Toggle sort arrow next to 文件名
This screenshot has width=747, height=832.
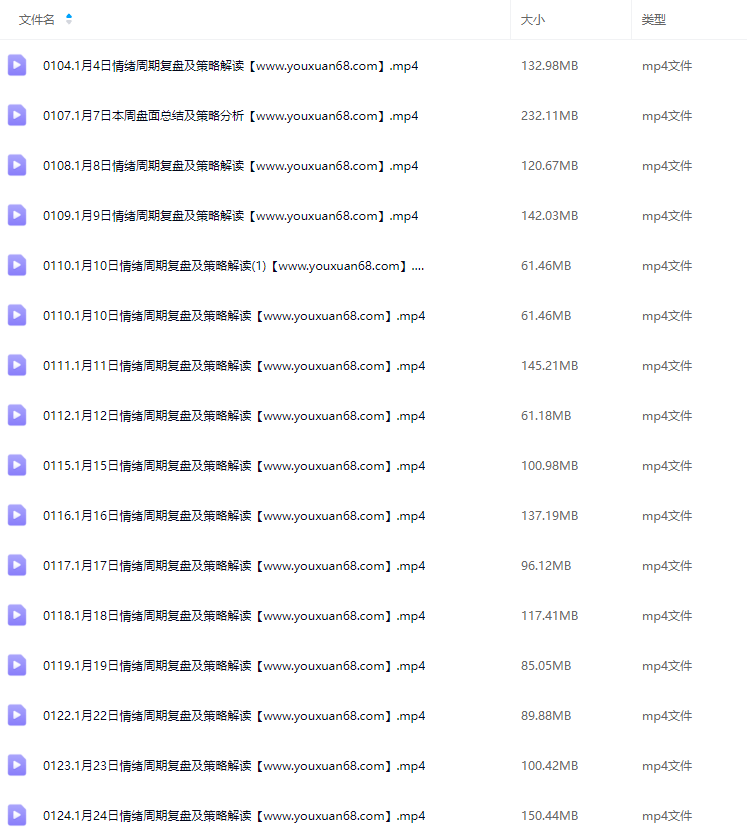[68, 19]
